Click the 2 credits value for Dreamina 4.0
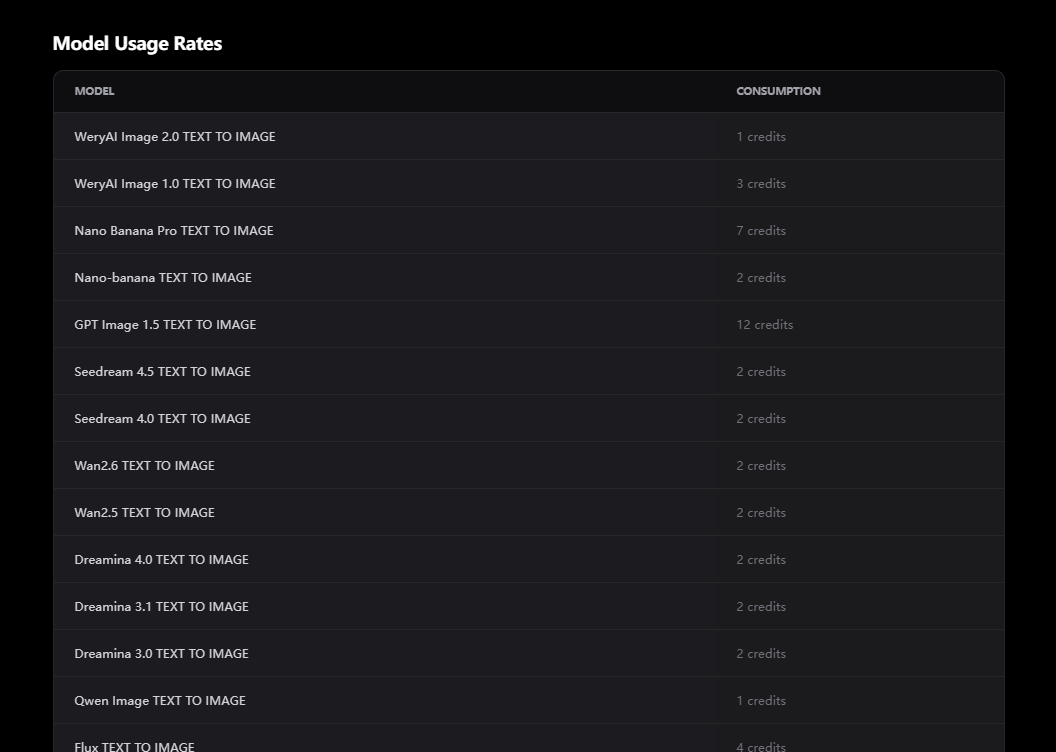The width and height of the screenshot is (1056, 752). click(x=761, y=559)
